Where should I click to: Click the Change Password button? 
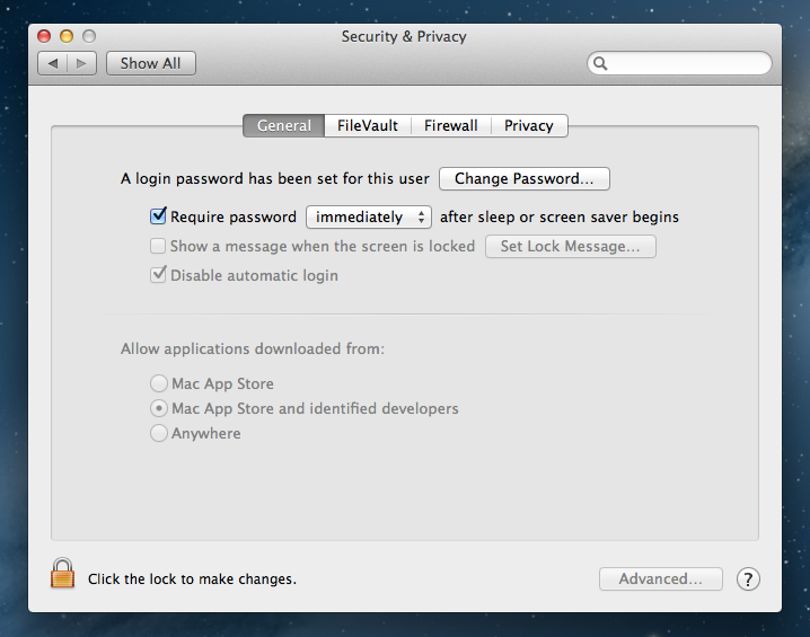[524, 179]
